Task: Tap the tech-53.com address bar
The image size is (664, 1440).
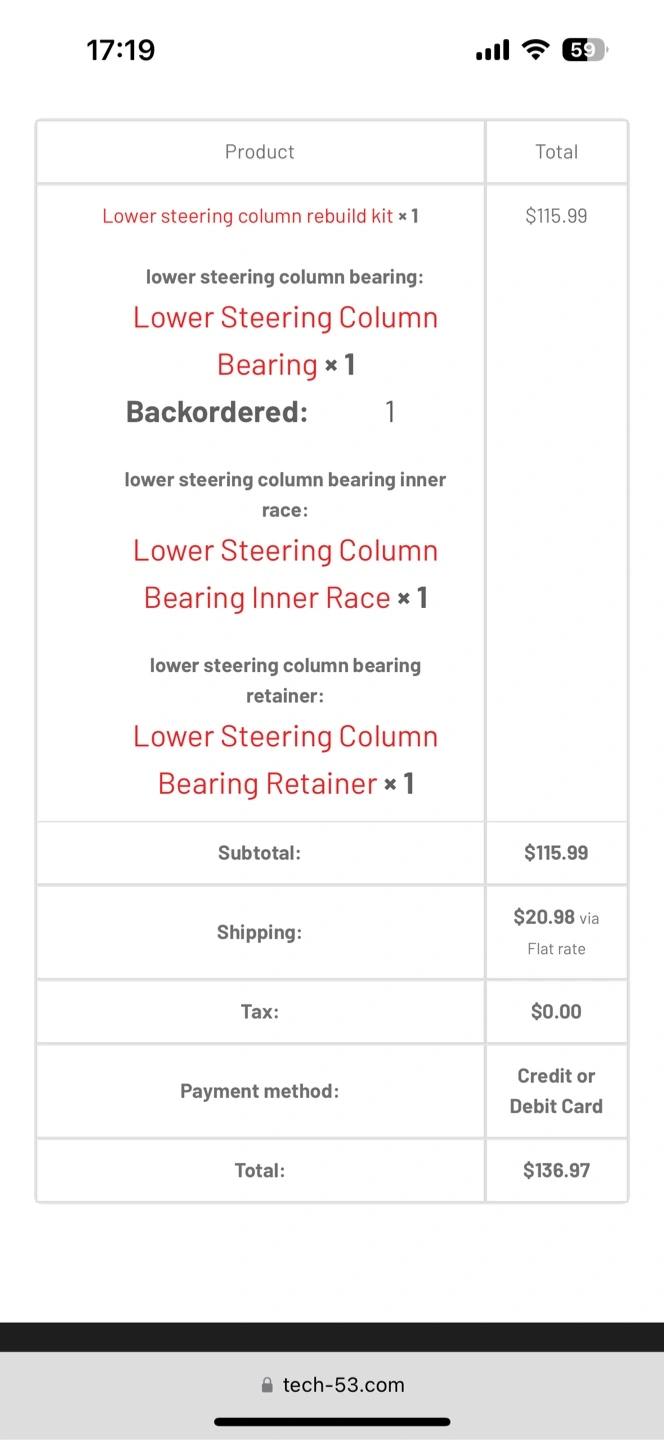Action: pyautogui.click(x=332, y=1385)
